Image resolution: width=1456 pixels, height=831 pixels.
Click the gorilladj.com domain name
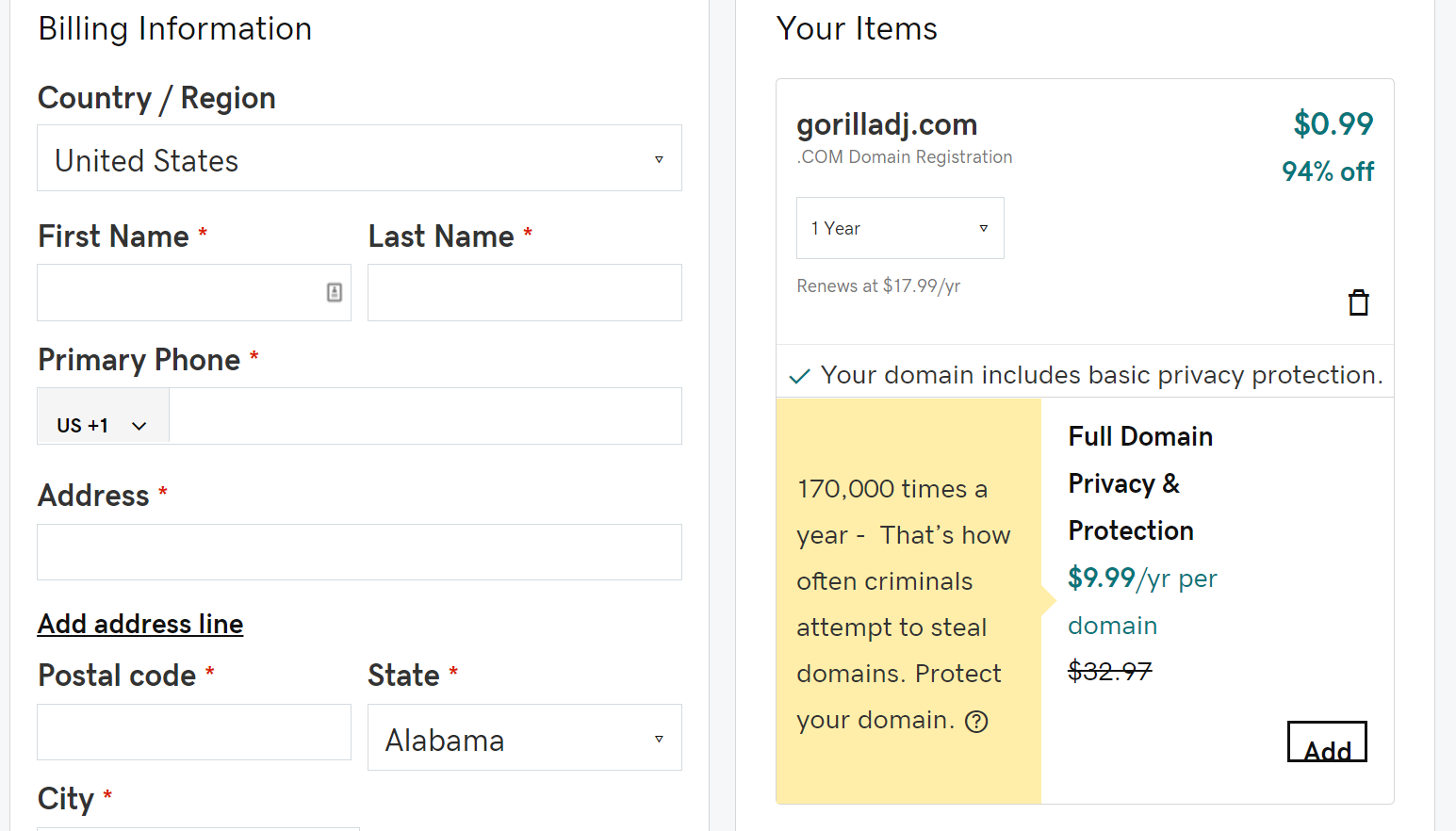pyautogui.click(x=887, y=124)
